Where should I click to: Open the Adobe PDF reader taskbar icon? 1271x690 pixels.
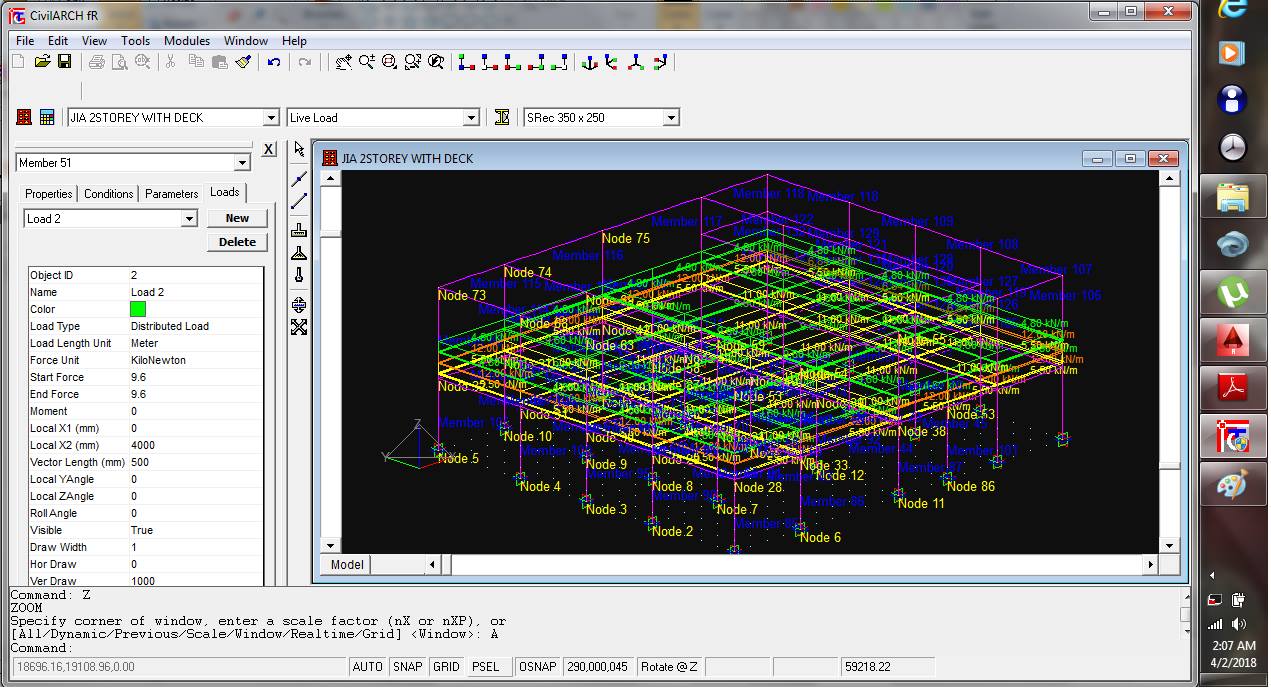[1232, 388]
